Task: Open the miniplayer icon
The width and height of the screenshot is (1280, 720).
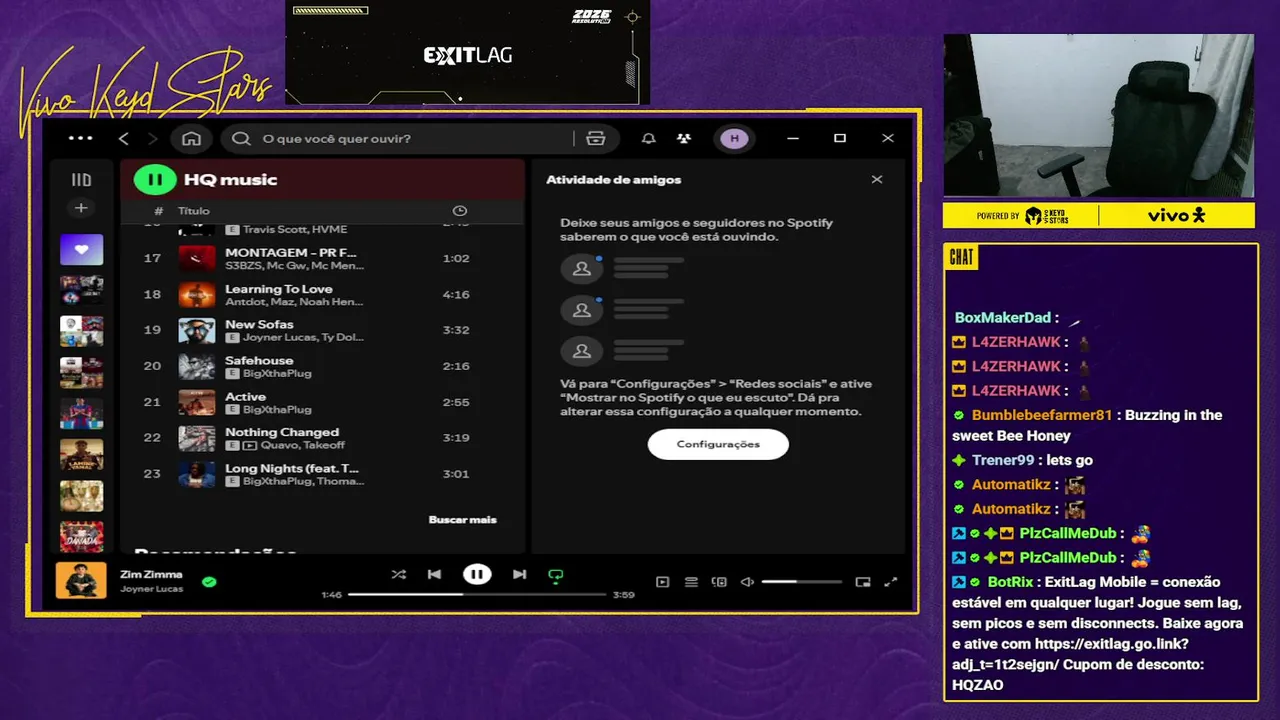Action: pos(863,582)
